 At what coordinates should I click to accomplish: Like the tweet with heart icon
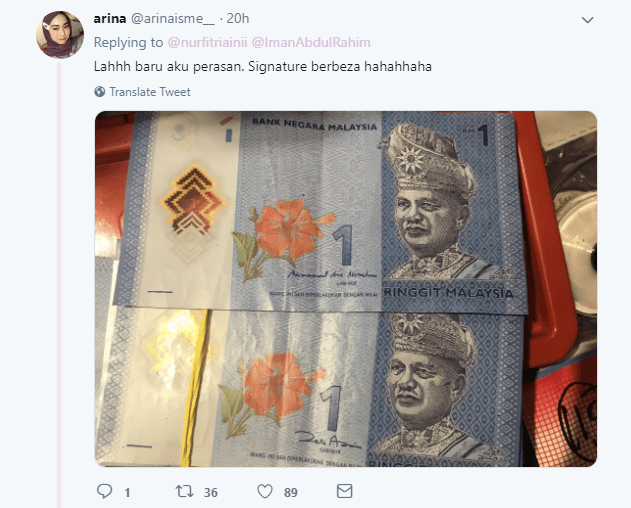click(265, 491)
